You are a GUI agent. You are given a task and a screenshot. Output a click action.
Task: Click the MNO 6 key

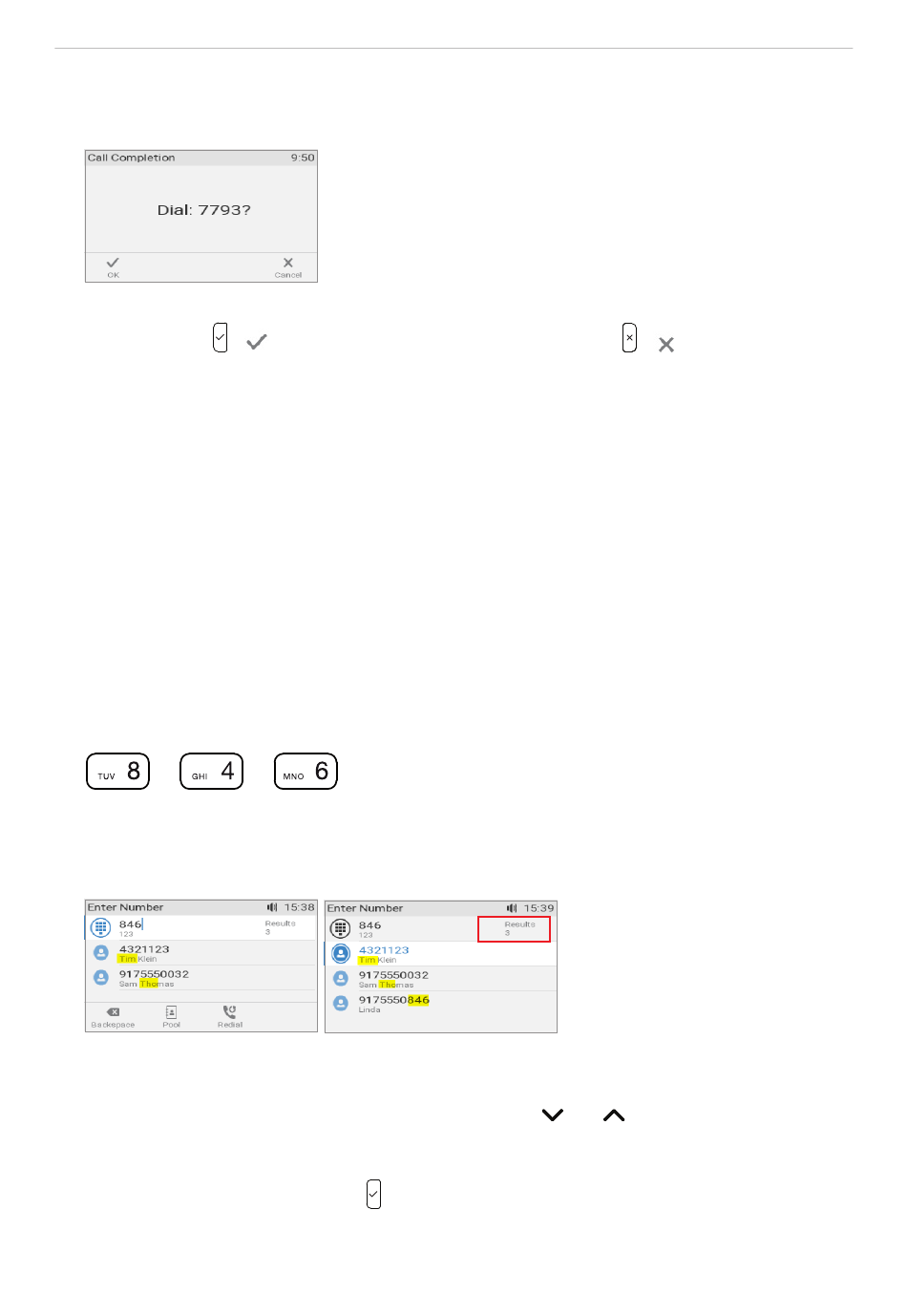306,772
